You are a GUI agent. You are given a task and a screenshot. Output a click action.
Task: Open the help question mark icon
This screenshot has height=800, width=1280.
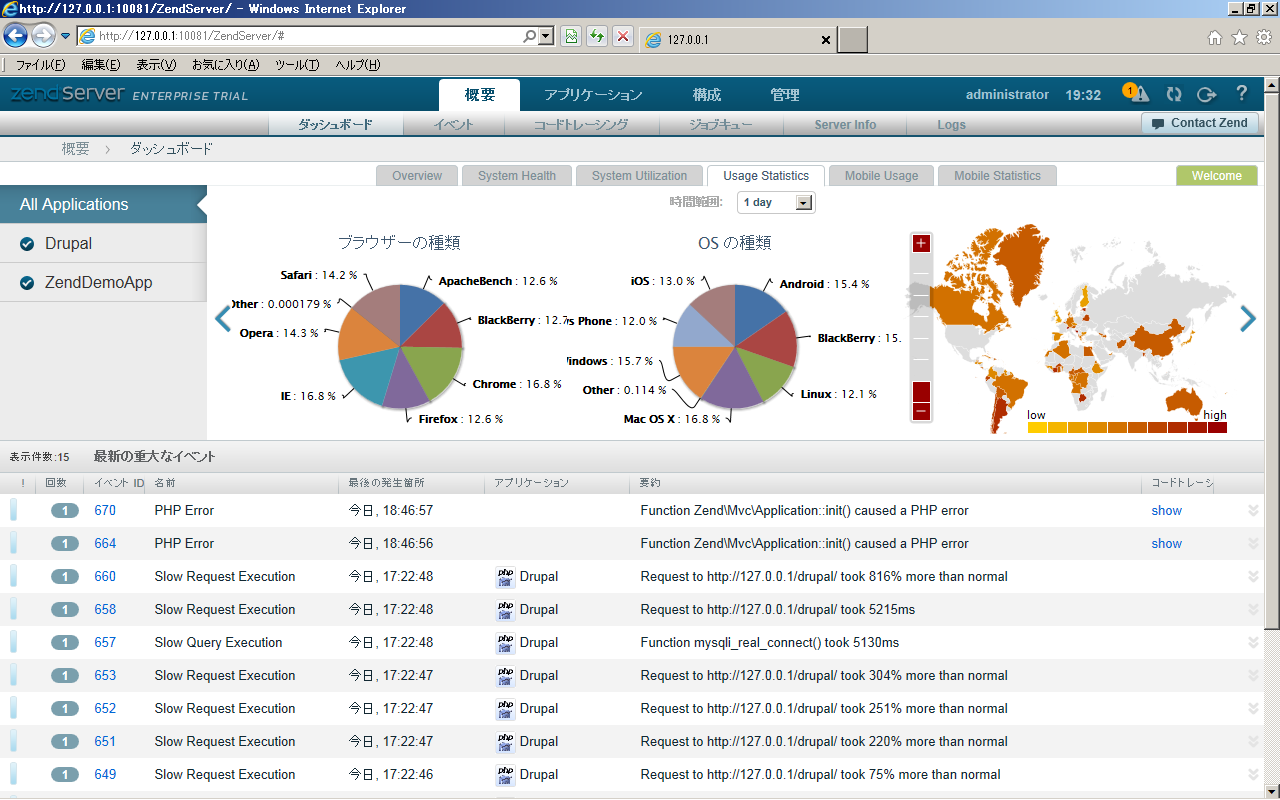coord(1242,94)
